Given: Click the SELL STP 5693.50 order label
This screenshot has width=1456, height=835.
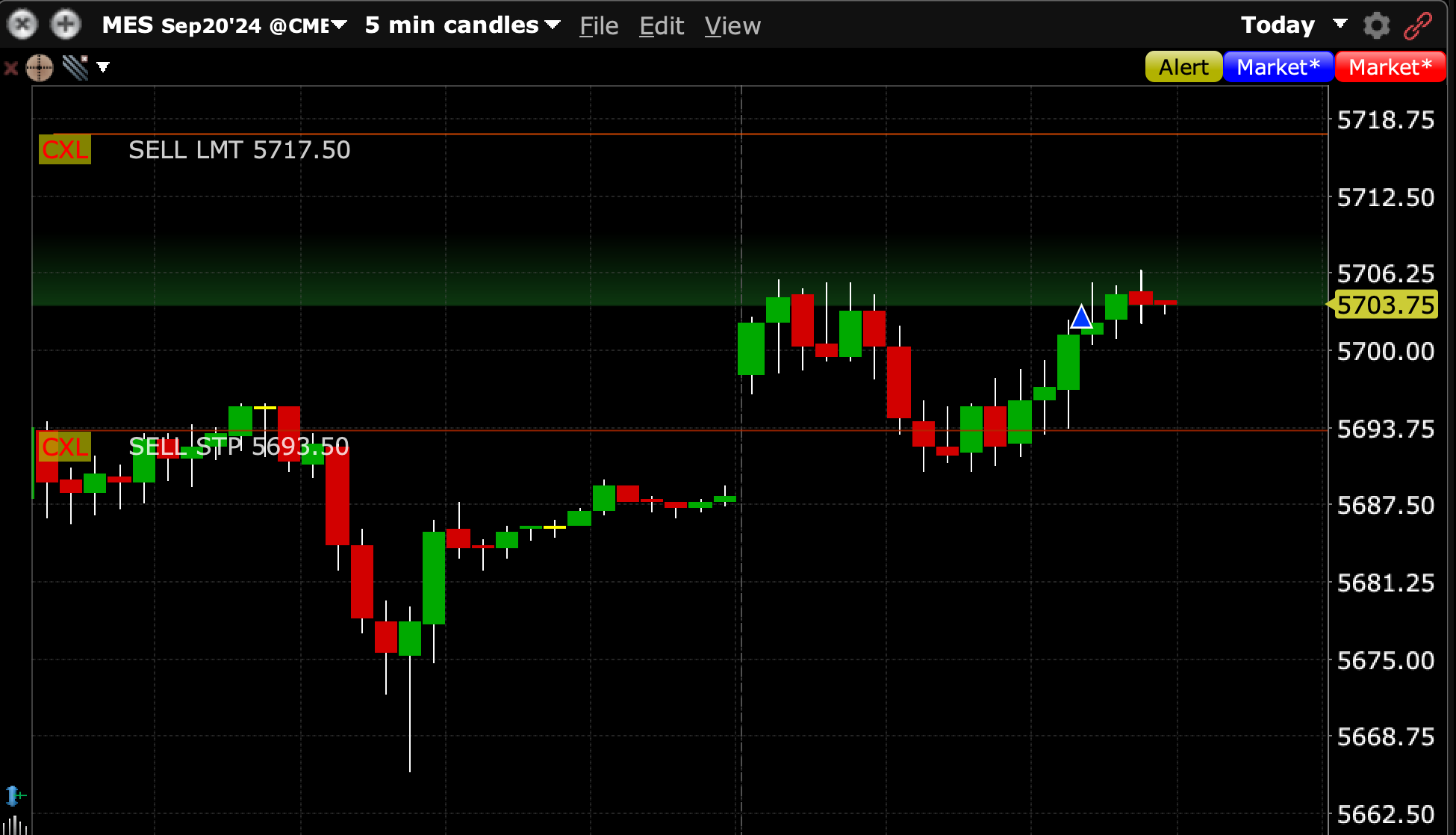Looking at the screenshot, I should point(239,447).
